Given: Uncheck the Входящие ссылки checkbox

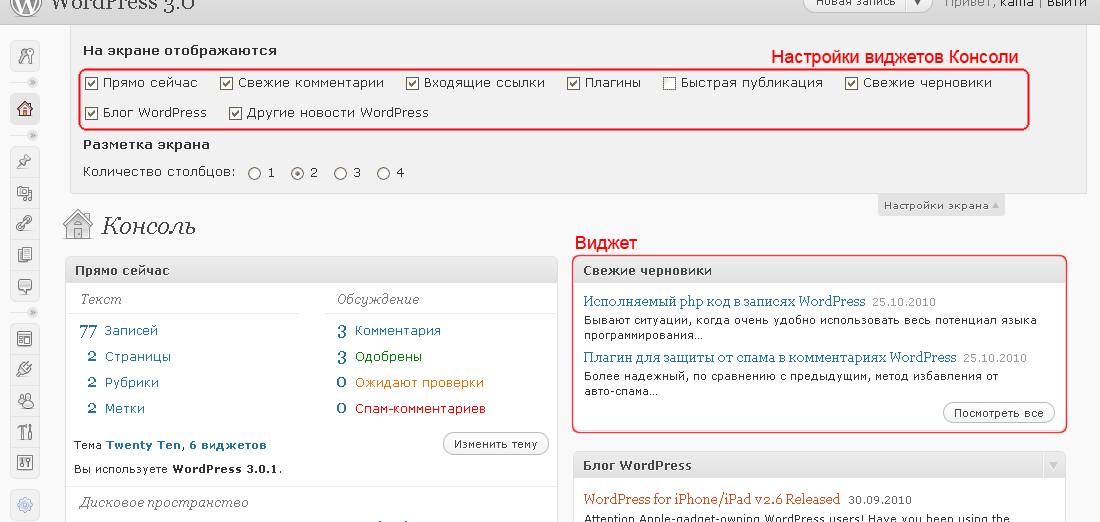Looking at the screenshot, I should 412,83.
